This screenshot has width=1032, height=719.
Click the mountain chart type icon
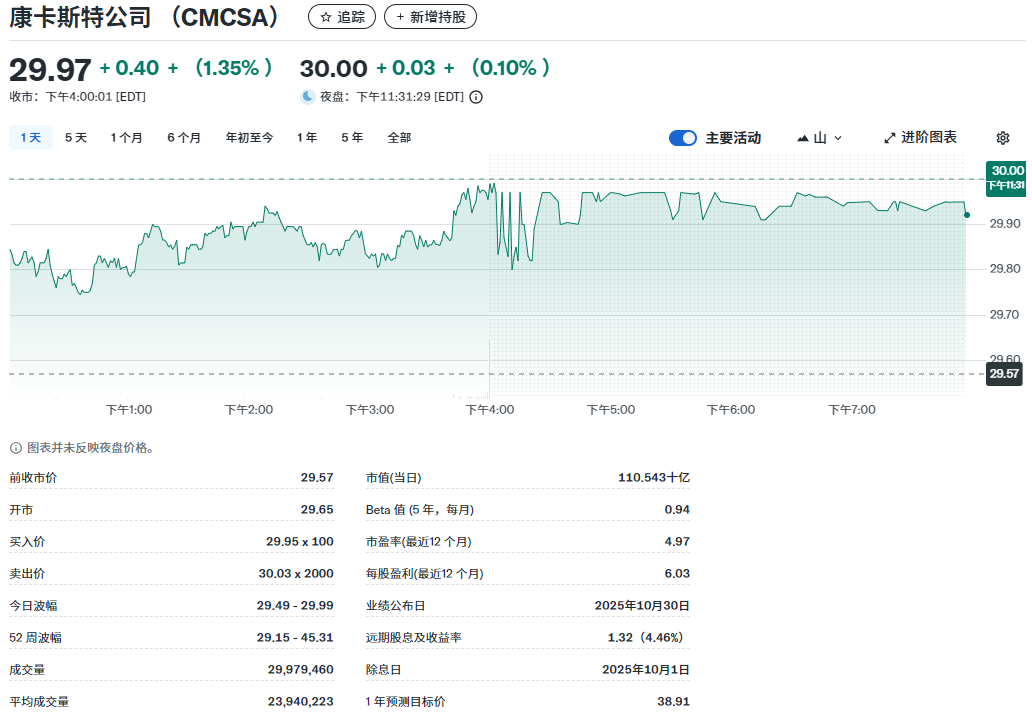803,138
